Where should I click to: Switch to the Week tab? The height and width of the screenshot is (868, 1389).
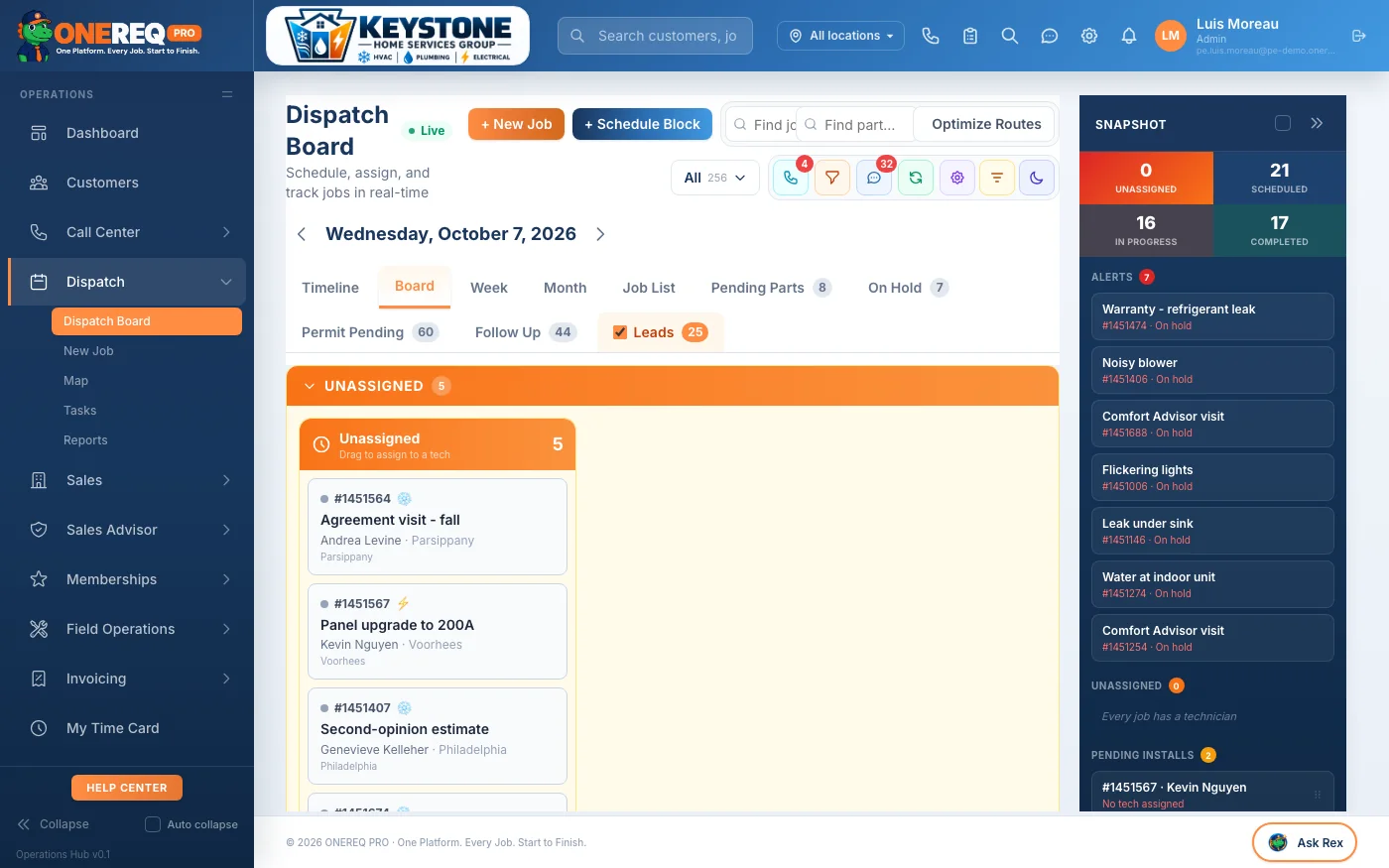coord(489,288)
